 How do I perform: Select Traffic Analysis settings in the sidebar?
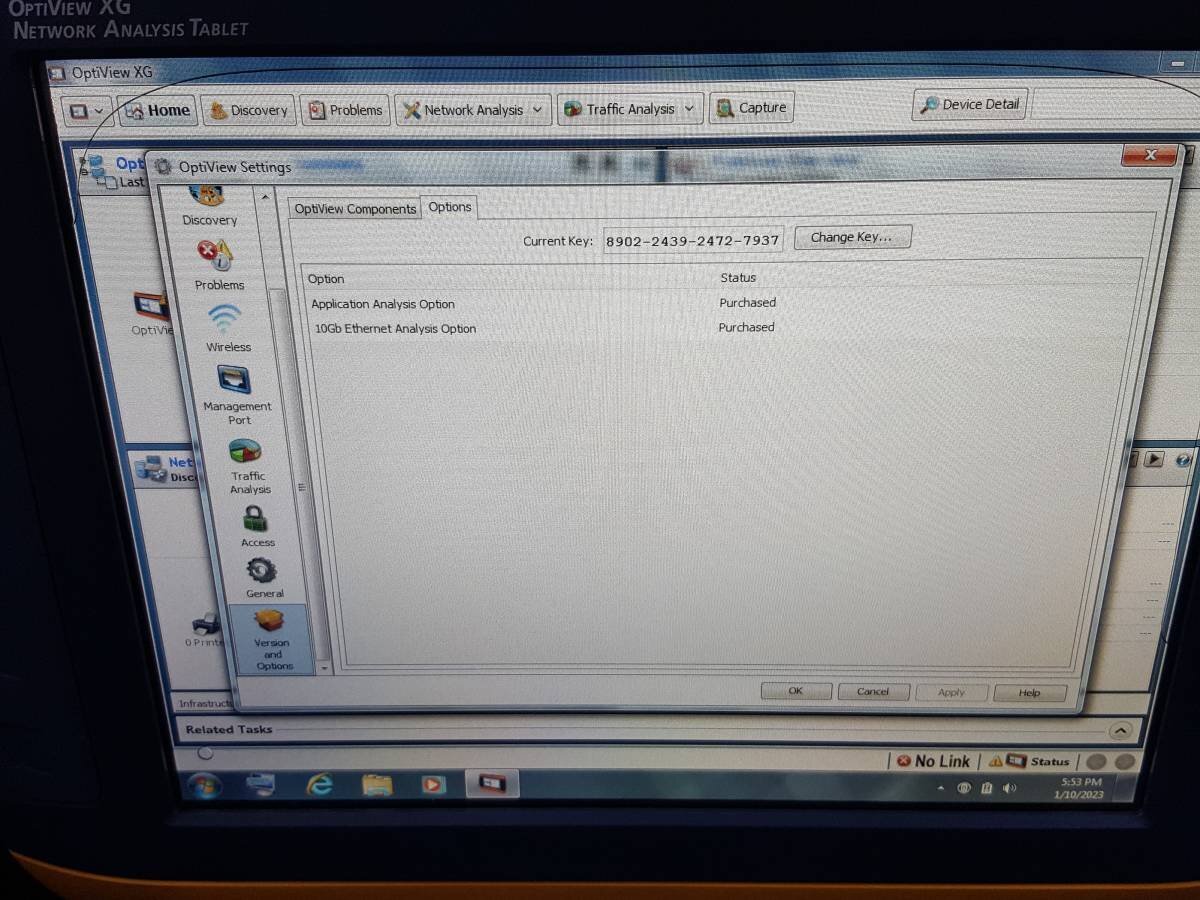coord(248,466)
